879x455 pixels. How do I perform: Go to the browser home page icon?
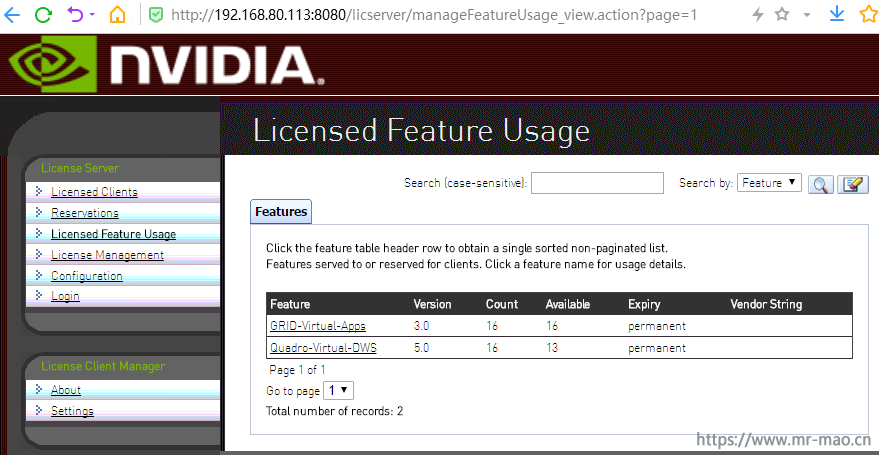117,15
